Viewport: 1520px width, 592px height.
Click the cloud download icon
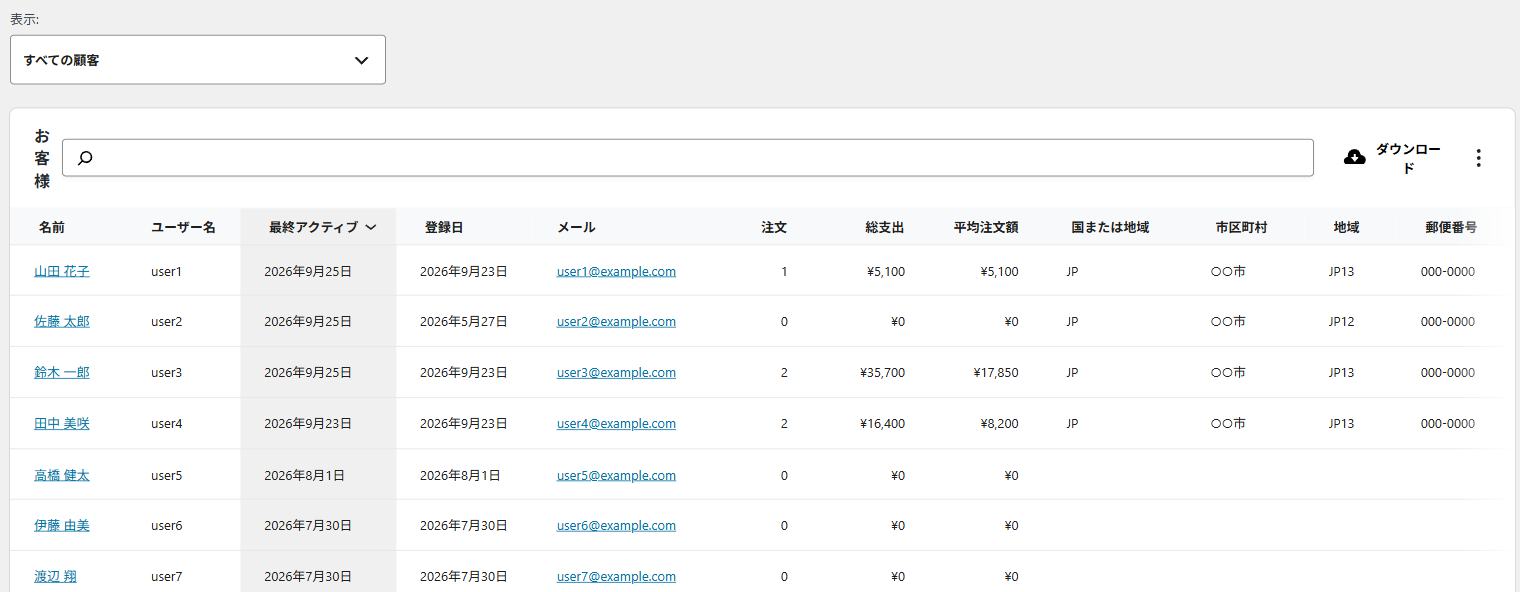tap(1355, 157)
